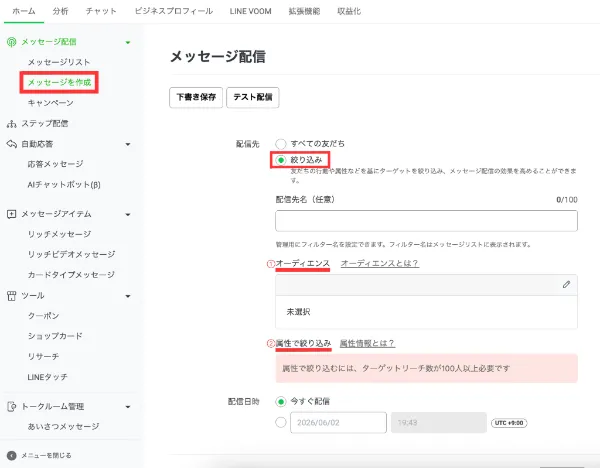Open あいさつメッセージ in sidebar
Image resolution: width=600 pixels, height=468 pixels.
64,427
